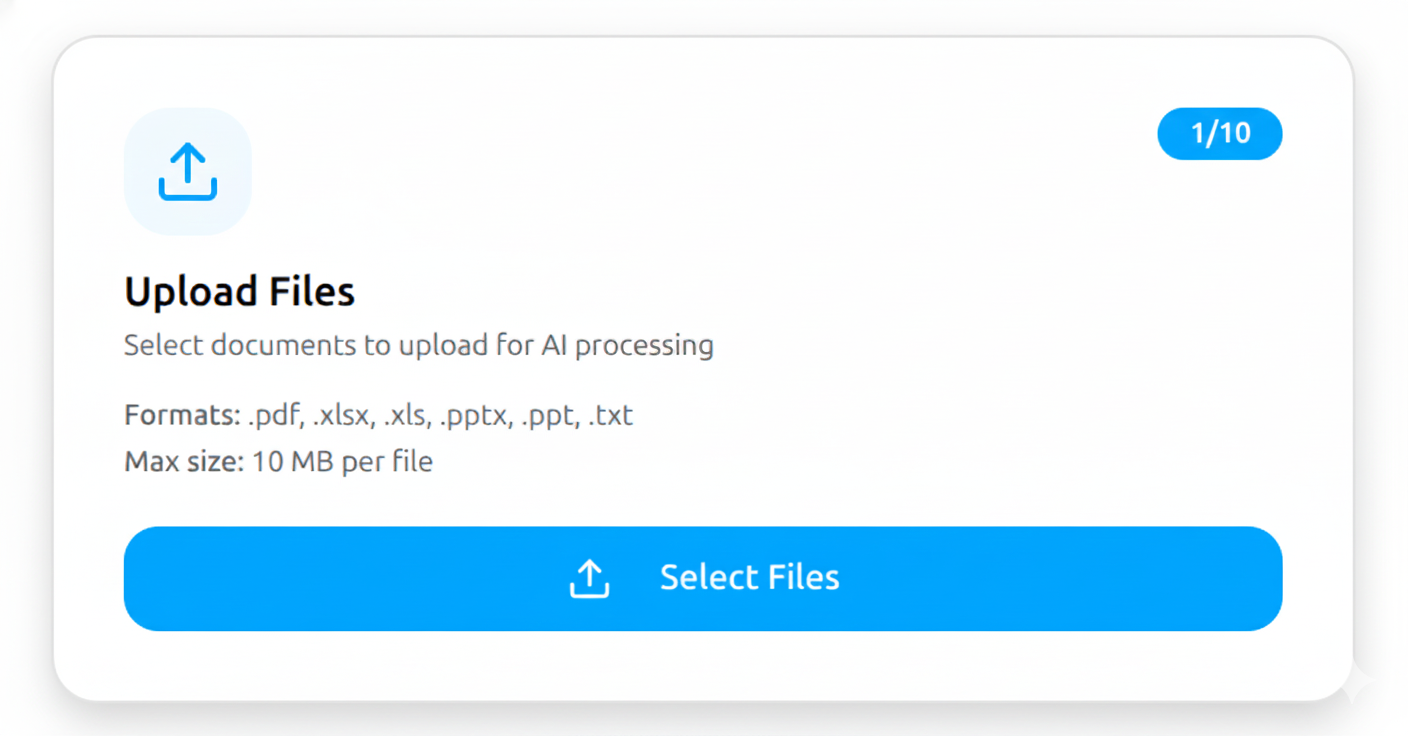Select the upload icon inside Select Files button
This screenshot has height=736, width=1408.
[589, 578]
